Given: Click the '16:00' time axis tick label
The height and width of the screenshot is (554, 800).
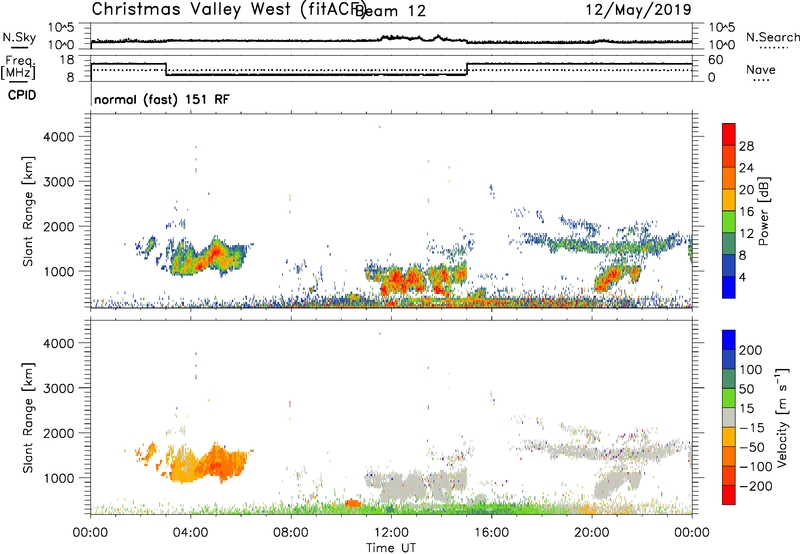Looking at the screenshot, I should [x=491, y=533].
